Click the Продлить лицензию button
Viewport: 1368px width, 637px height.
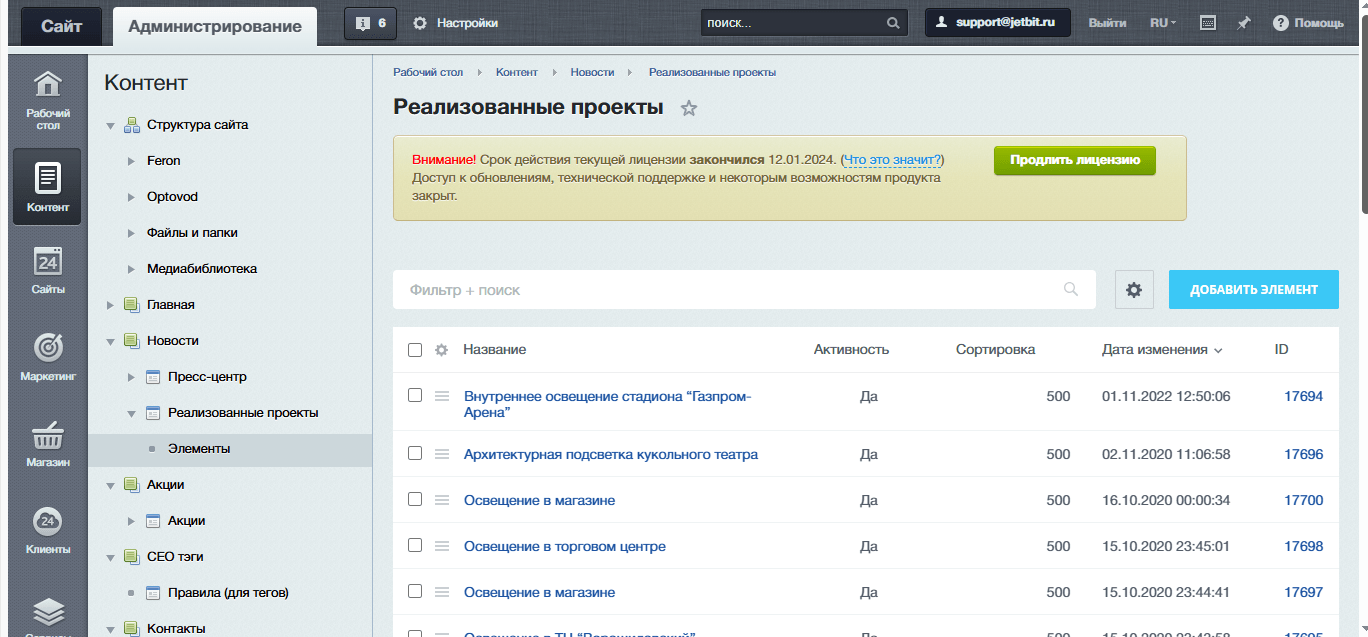coord(1075,160)
